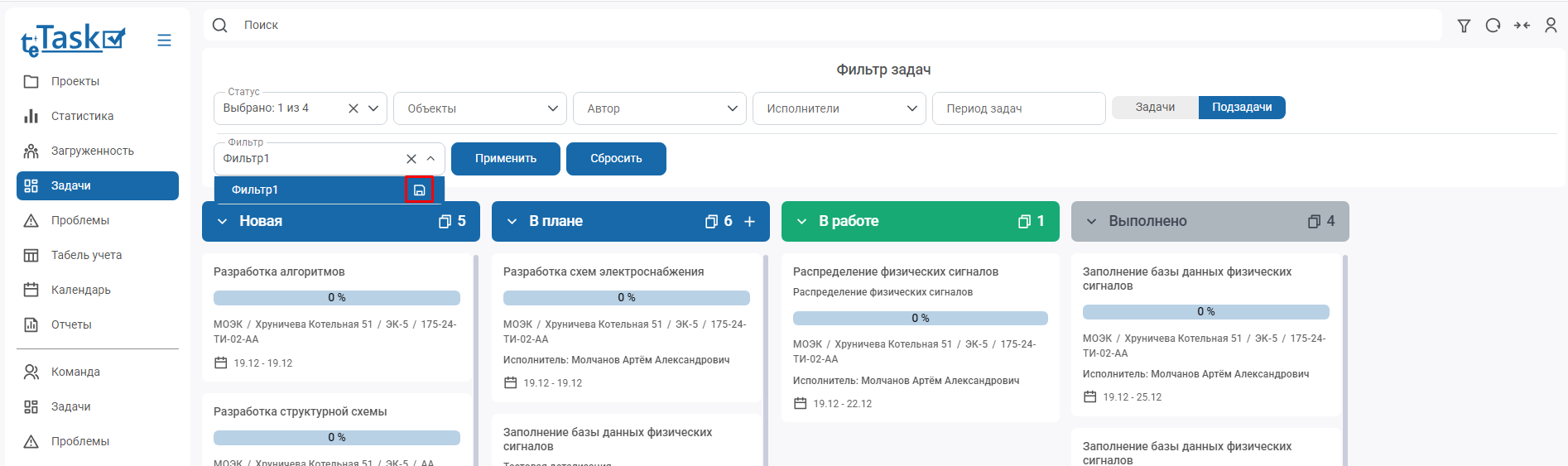Click progress bar of Разработка алгоритмов card

click(x=336, y=298)
